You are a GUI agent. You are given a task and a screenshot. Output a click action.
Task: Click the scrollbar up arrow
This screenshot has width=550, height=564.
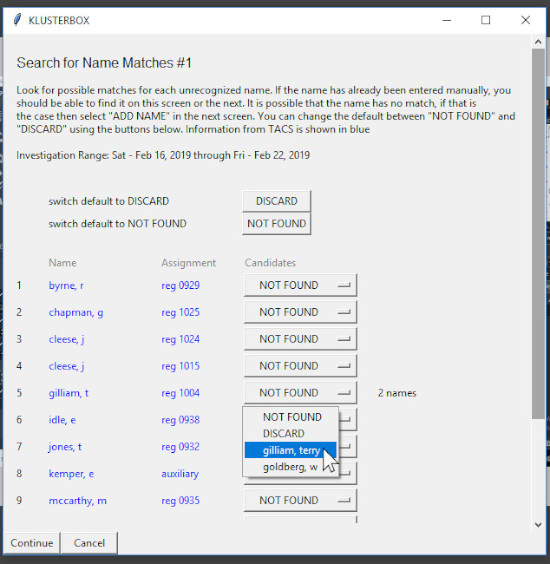[538, 42]
